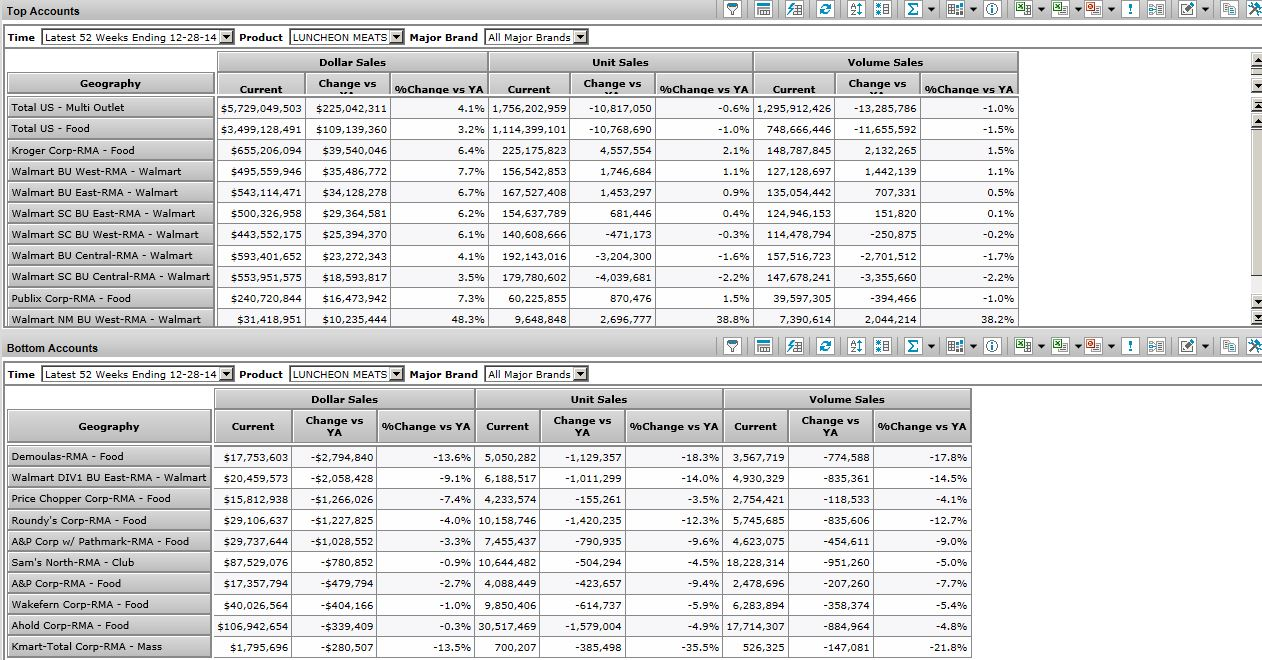Open Major Brand dropdown in Bottom Accounts

[581, 374]
